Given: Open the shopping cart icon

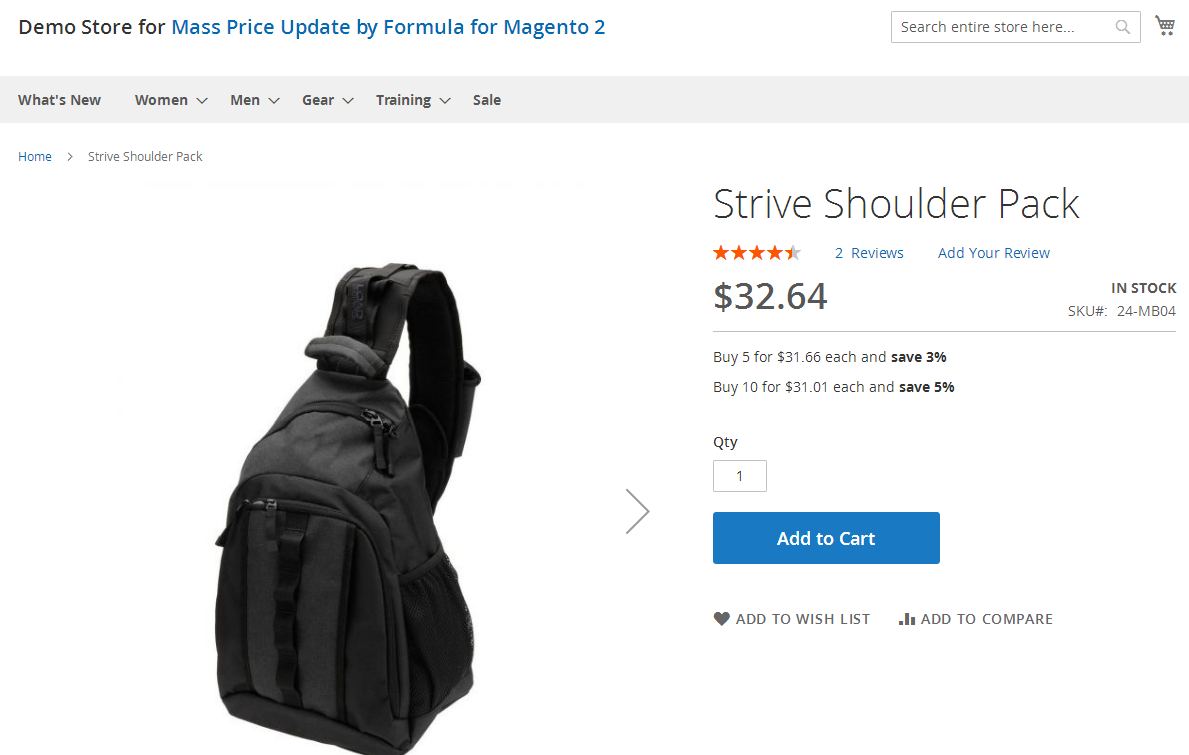Looking at the screenshot, I should (x=1165, y=26).
